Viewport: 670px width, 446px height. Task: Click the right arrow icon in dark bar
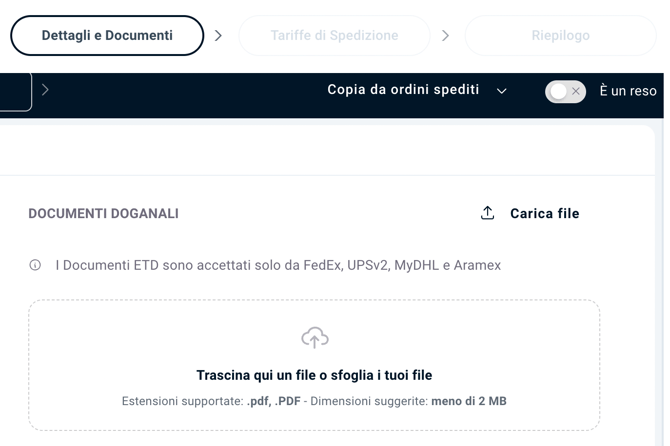point(45,90)
